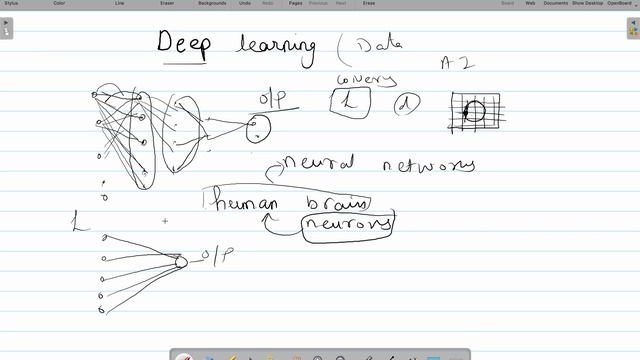Open the Documents view
Viewport: 640px width, 360px height.
coord(556,3)
